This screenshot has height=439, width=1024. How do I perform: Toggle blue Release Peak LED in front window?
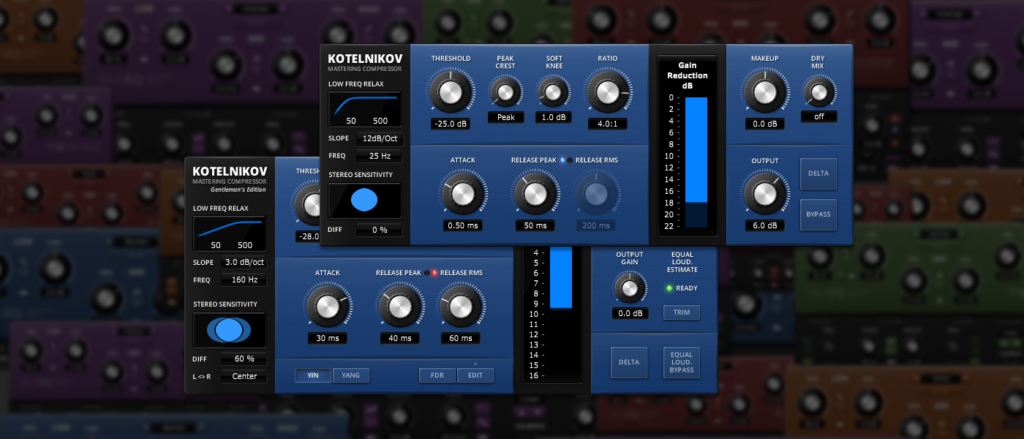tap(562, 160)
